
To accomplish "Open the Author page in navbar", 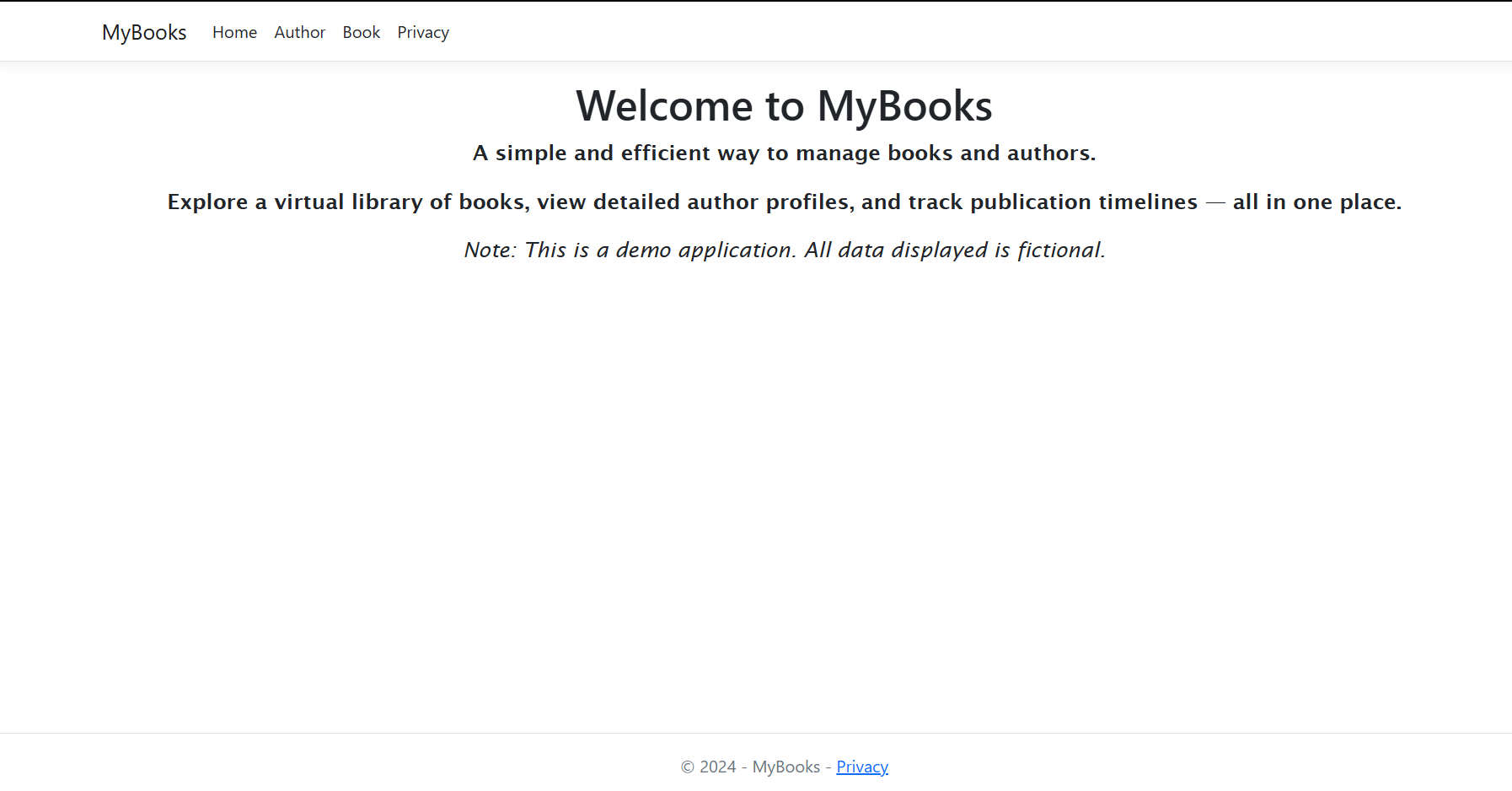I will (x=299, y=32).
